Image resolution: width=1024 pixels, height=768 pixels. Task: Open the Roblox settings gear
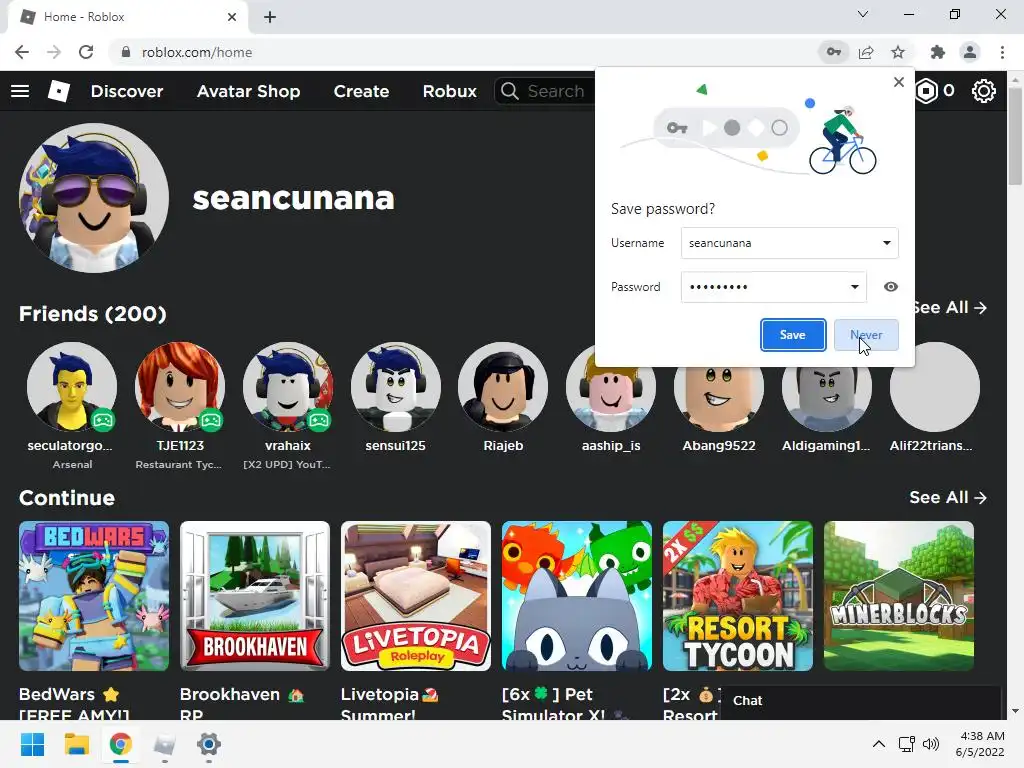click(x=984, y=91)
